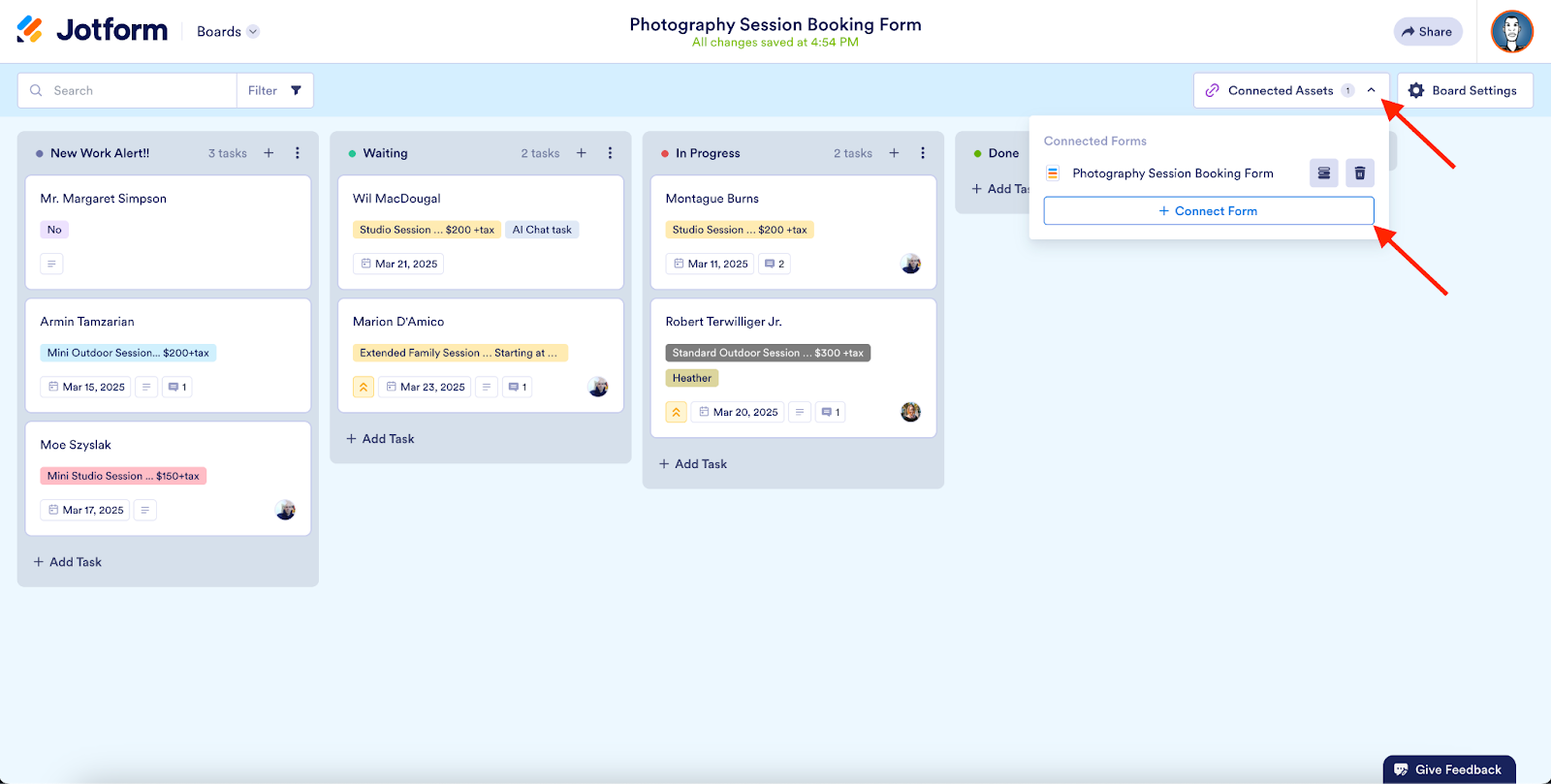
Task: Click the Connect Form button
Action: coord(1208,210)
